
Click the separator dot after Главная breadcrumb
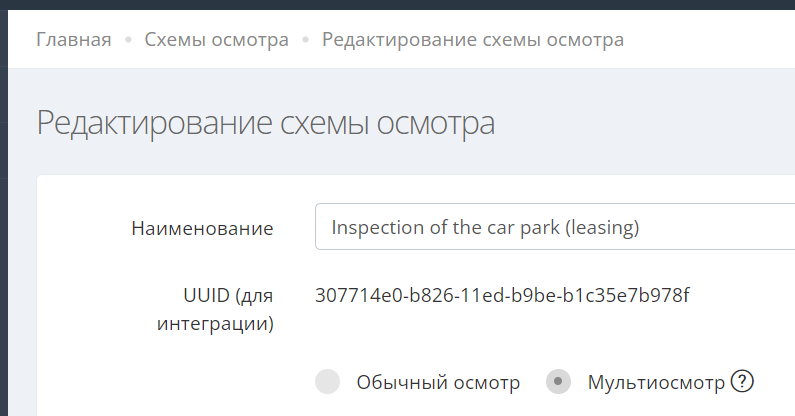pos(128,40)
